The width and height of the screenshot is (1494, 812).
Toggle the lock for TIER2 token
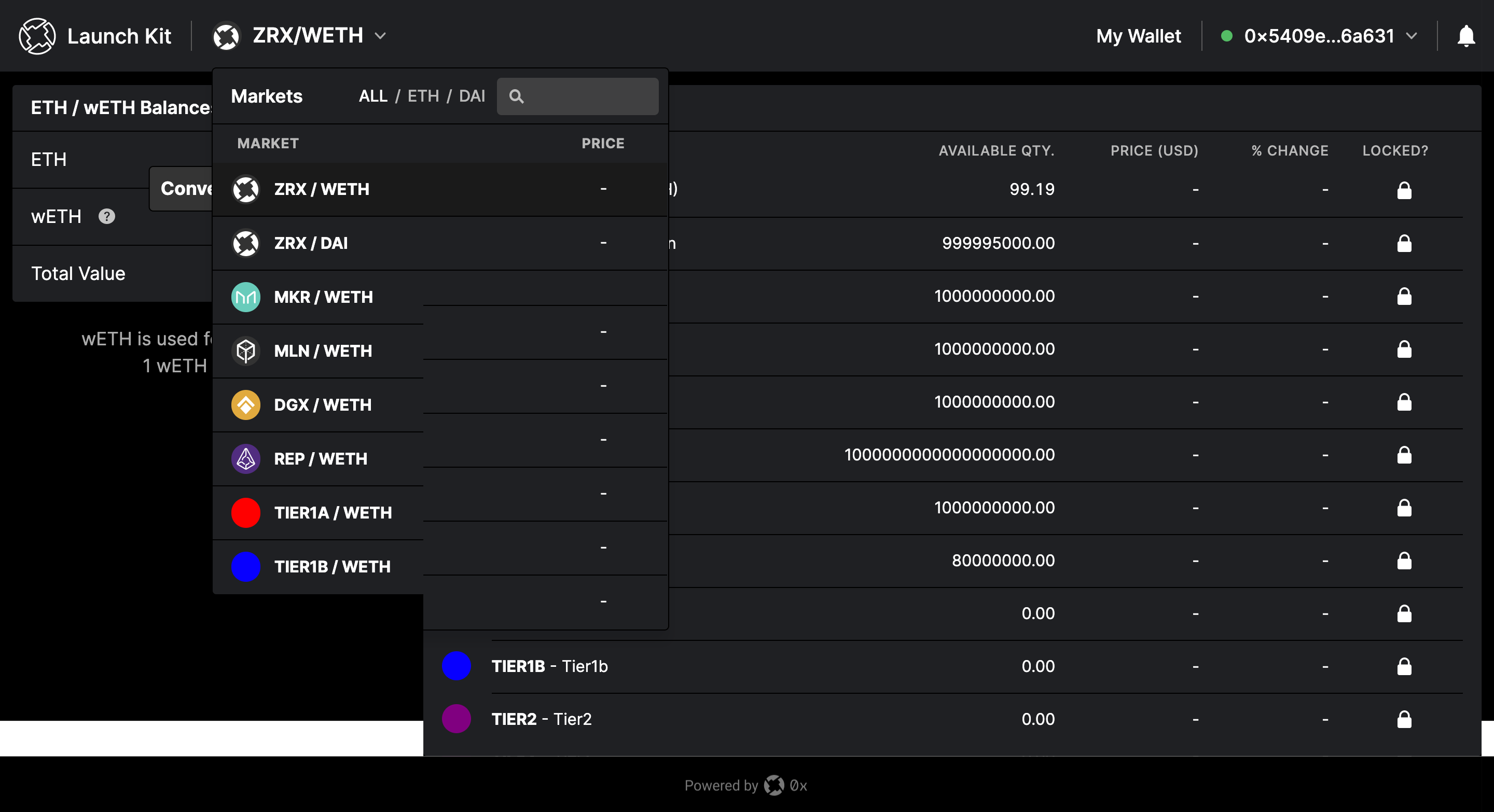pos(1404,719)
